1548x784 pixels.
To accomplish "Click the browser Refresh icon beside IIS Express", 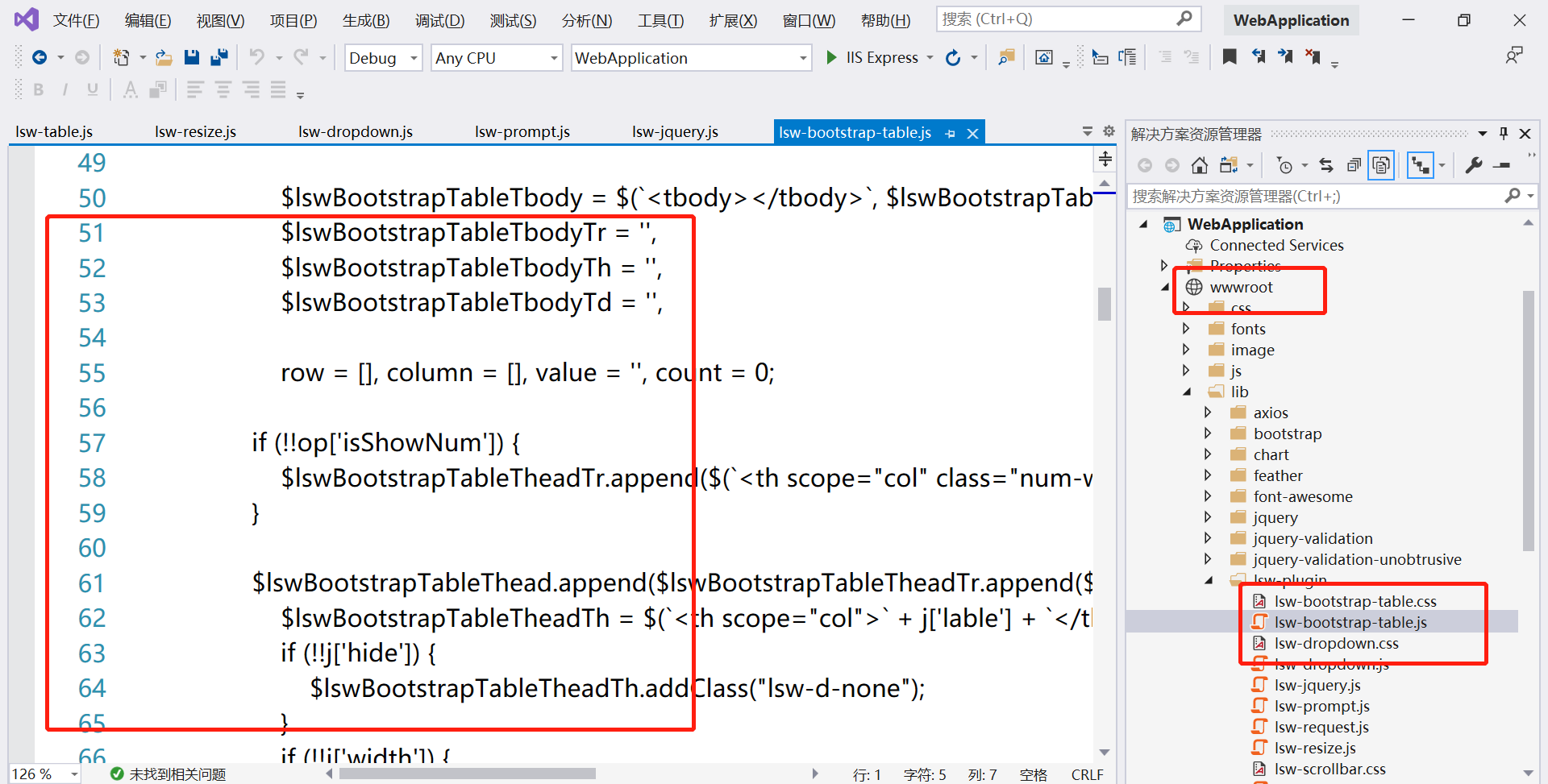I will coord(953,57).
